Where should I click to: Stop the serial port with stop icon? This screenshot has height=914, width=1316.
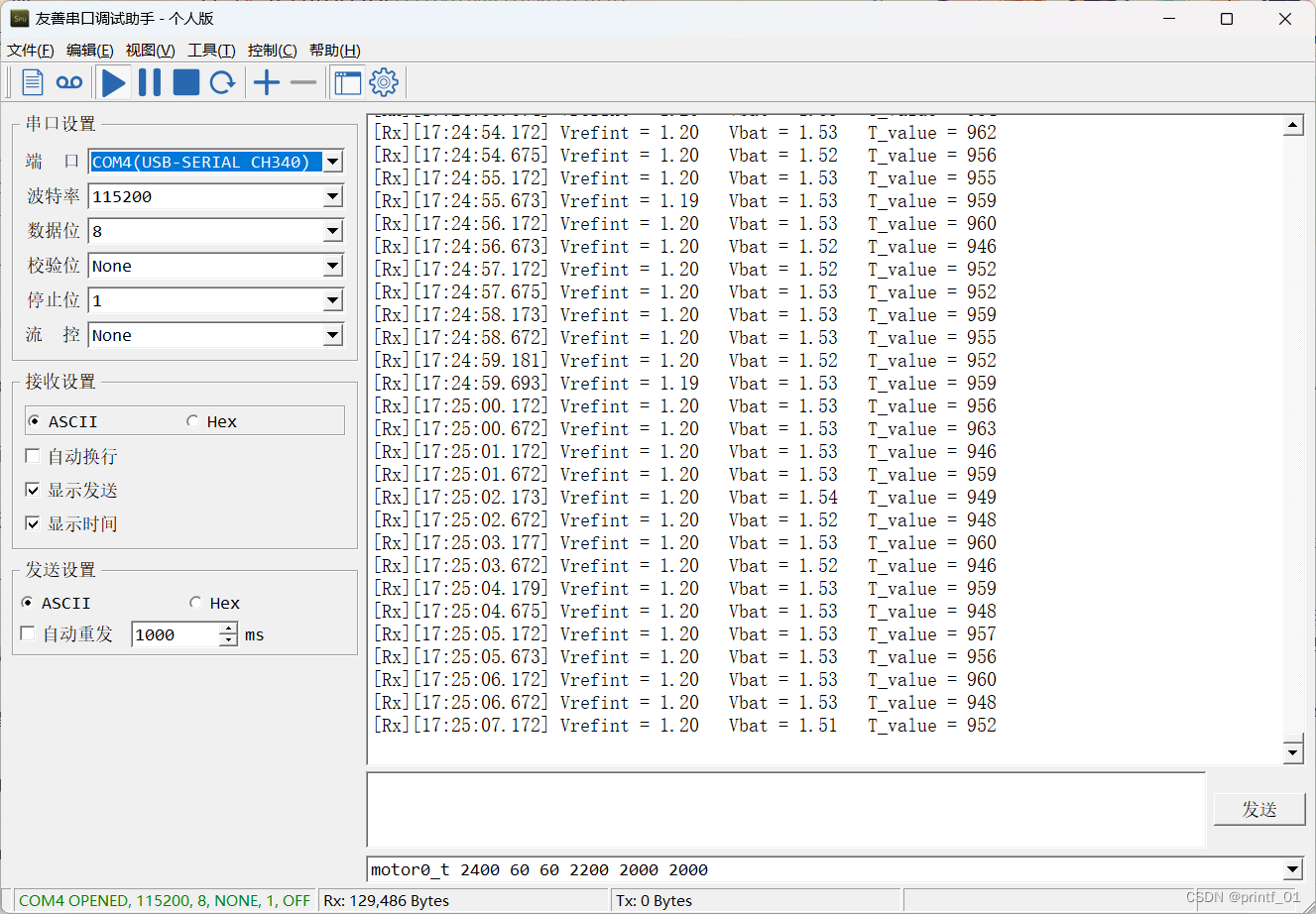(x=186, y=83)
